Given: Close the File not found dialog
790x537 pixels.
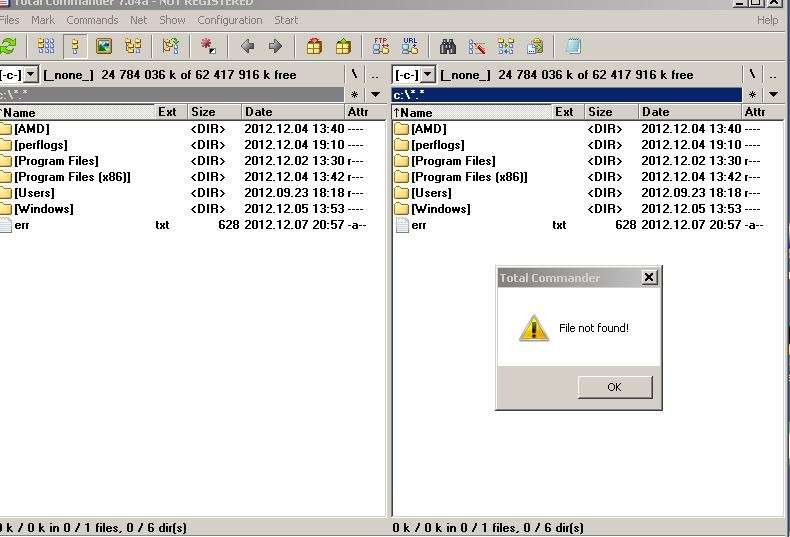Looking at the screenshot, I should [649, 277].
